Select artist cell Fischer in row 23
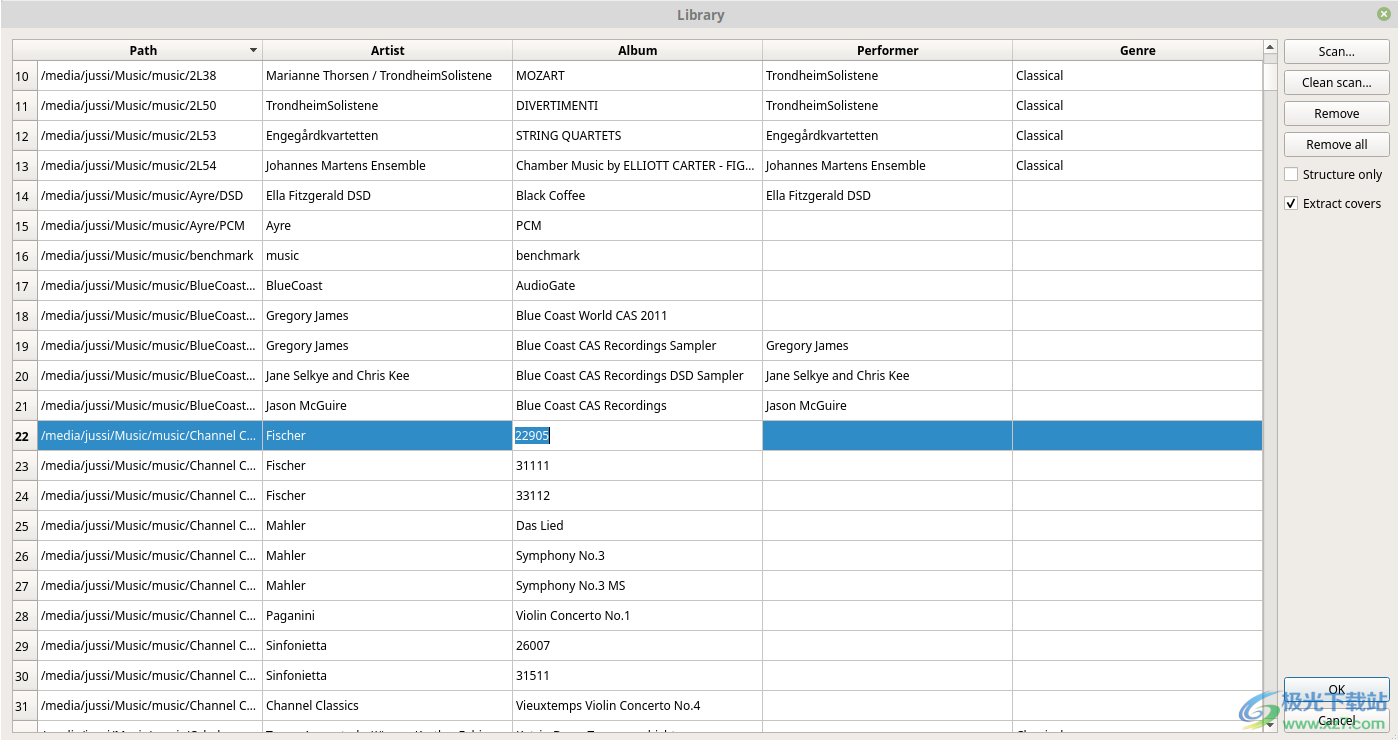Screen dimensions: 1398x740 (x=388, y=466)
